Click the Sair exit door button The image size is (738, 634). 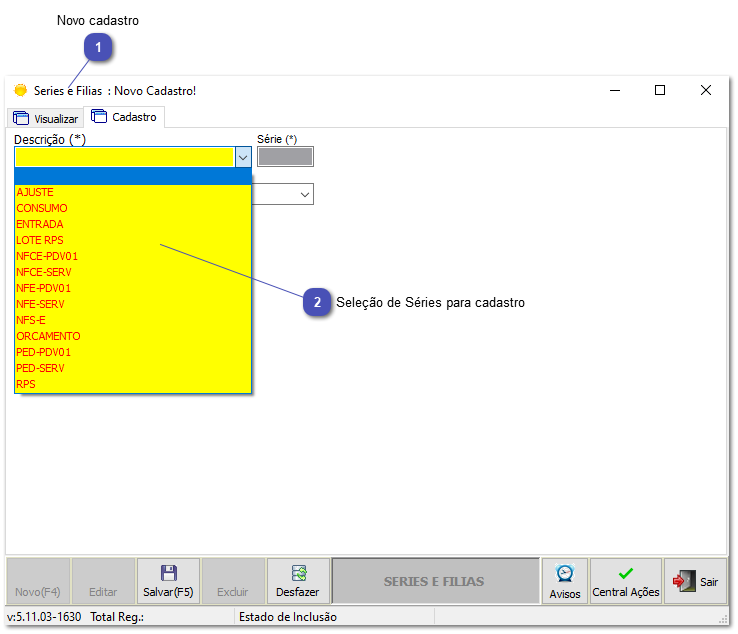tap(696, 581)
